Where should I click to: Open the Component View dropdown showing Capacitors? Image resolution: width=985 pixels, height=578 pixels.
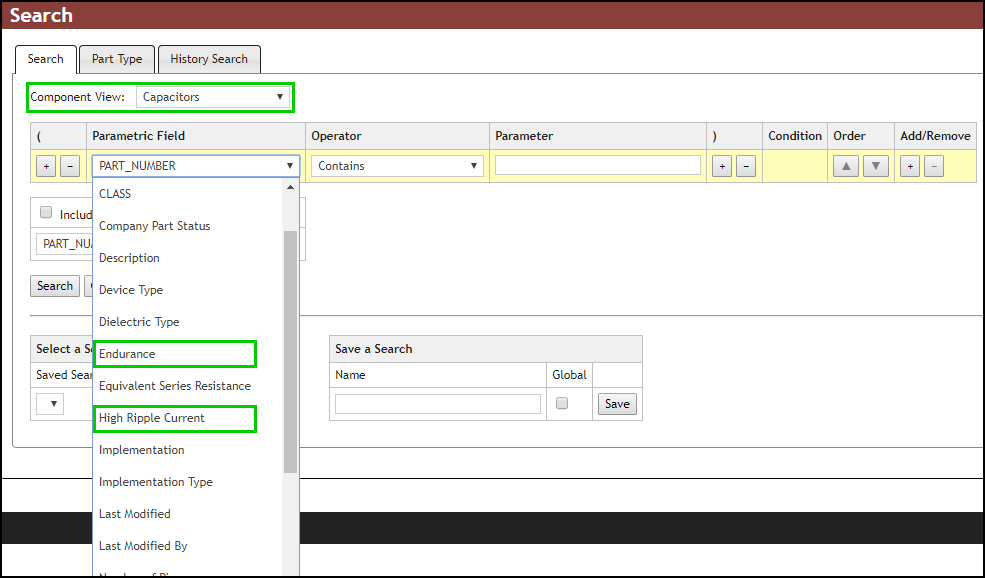pyautogui.click(x=213, y=97)
